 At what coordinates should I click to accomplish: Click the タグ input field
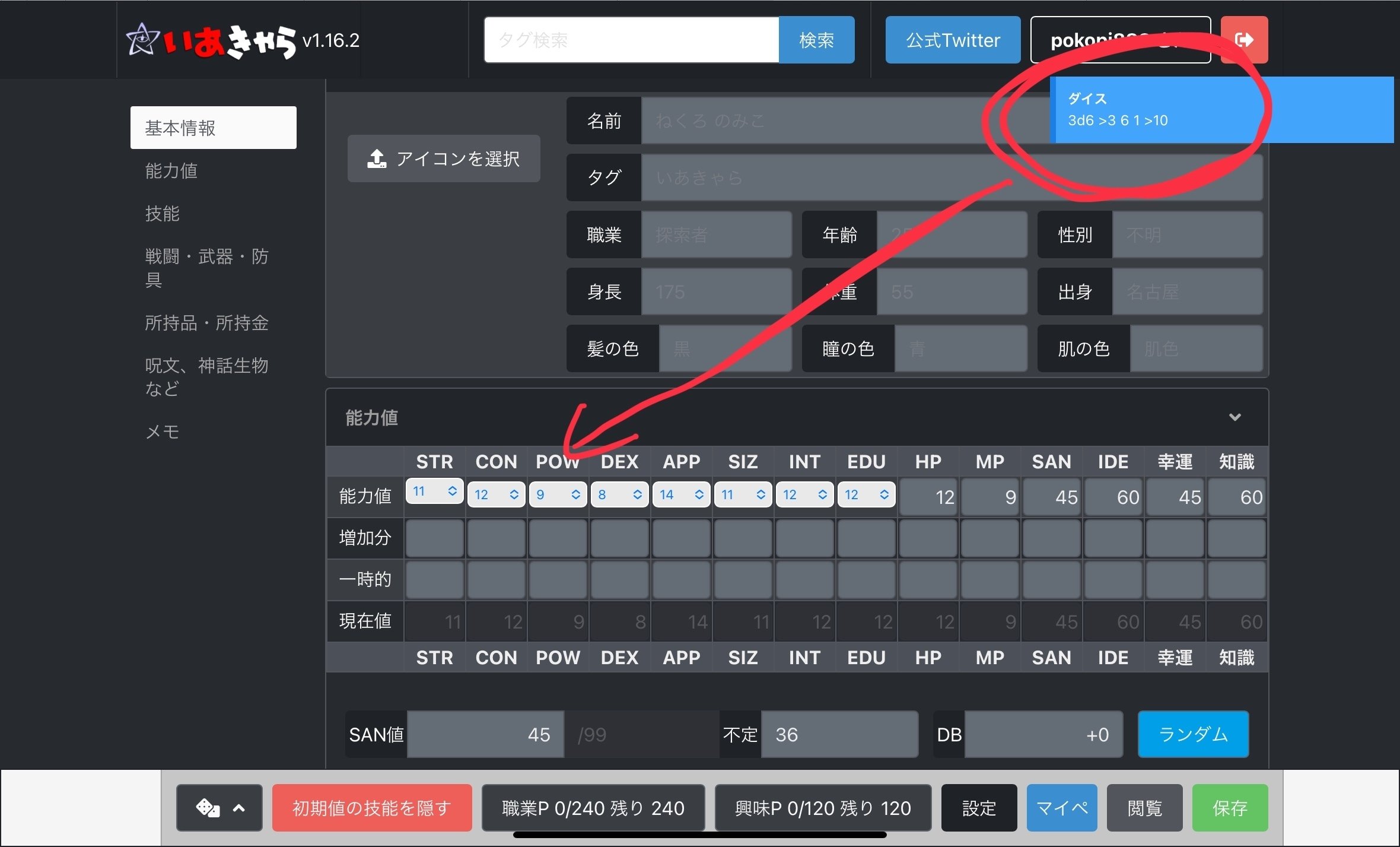tap(952, 177)
